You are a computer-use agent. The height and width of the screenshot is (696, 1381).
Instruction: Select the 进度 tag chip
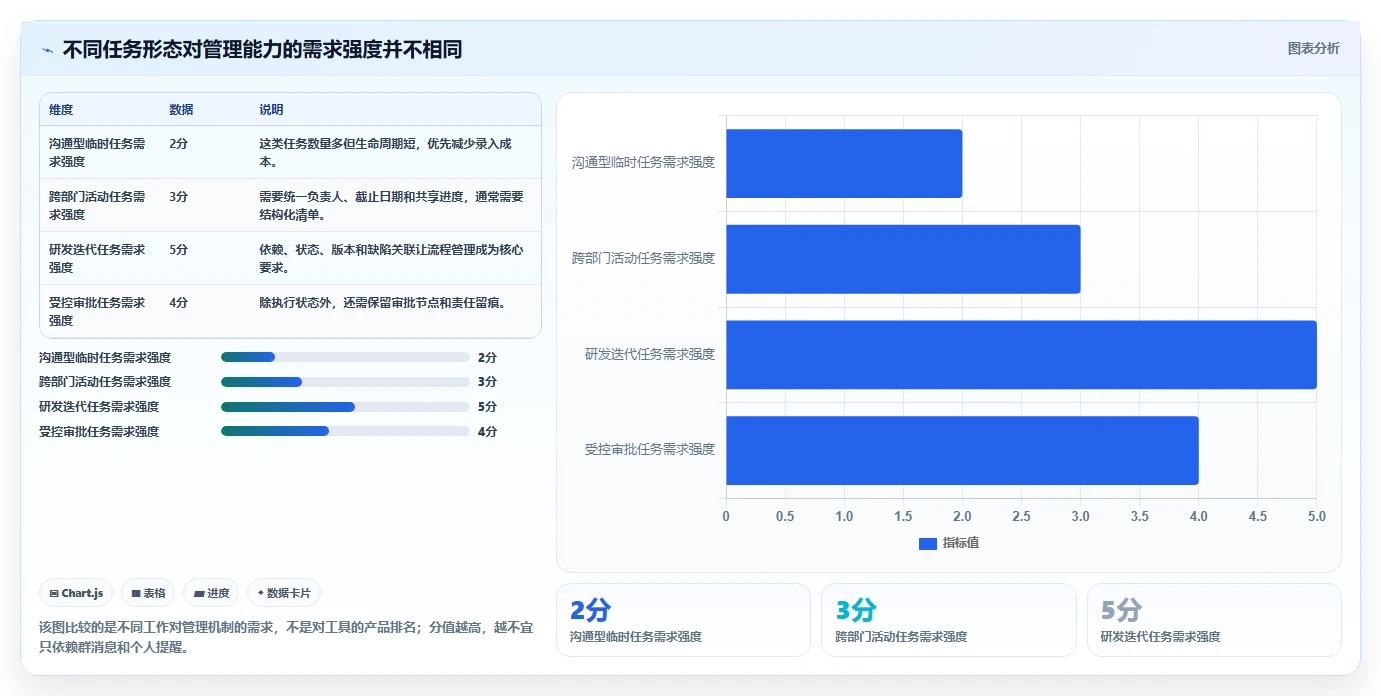[x=211, y=593]
